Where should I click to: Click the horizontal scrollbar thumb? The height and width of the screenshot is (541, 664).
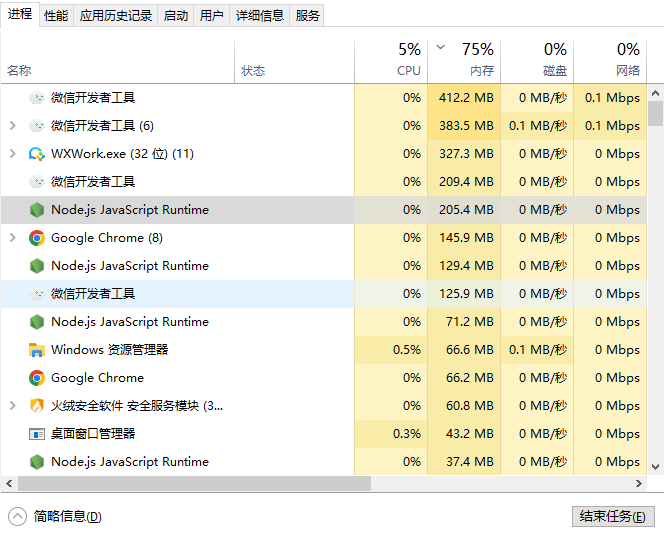(x=194, y=483)
